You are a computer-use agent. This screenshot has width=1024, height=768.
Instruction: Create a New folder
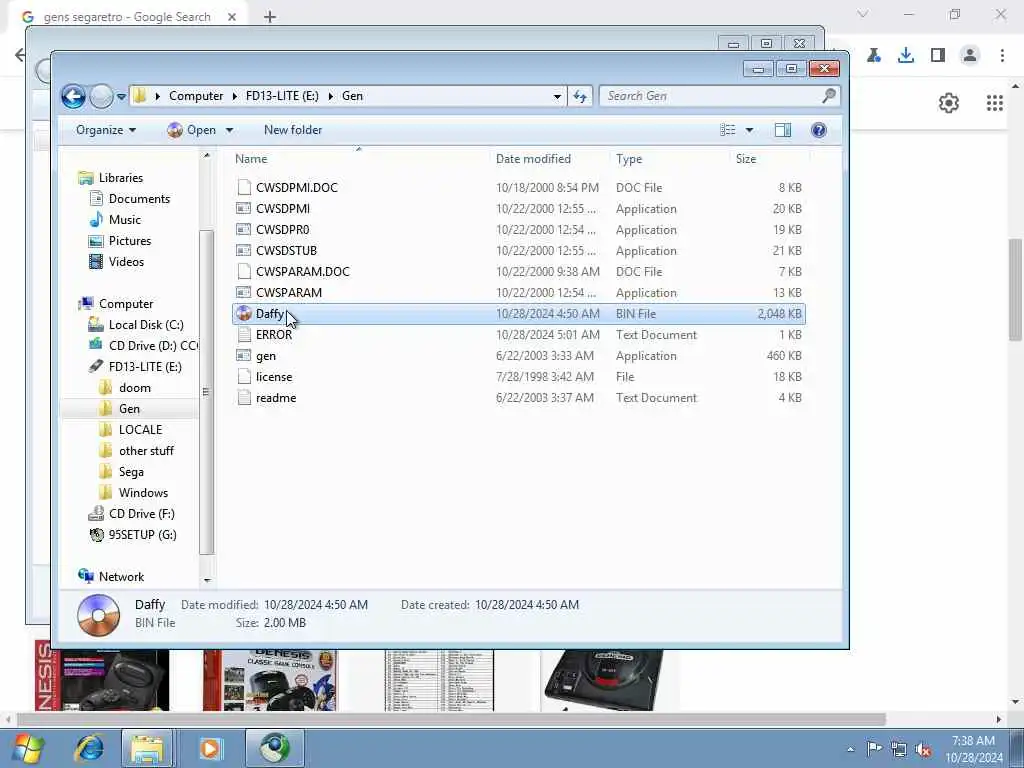tap(293, 130)
